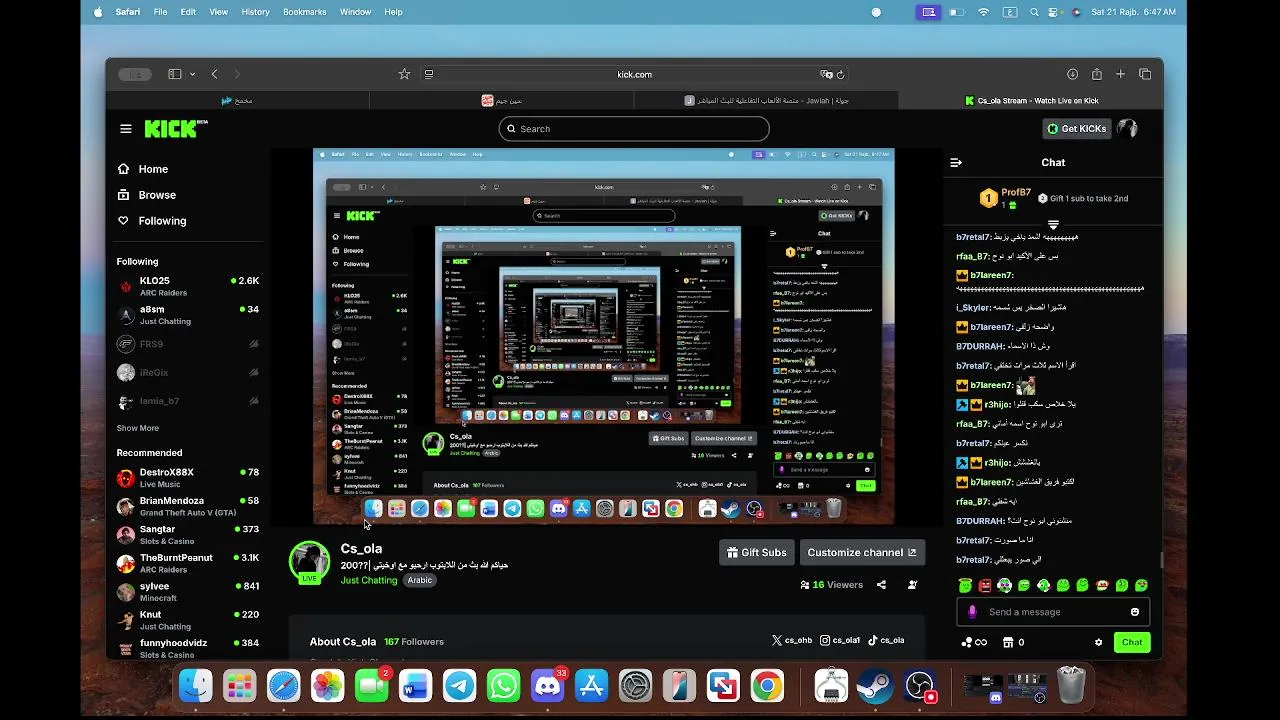Open the File menu in menu bar
This screenshot has width=1280, height=720.
click(x=160, y=12)
